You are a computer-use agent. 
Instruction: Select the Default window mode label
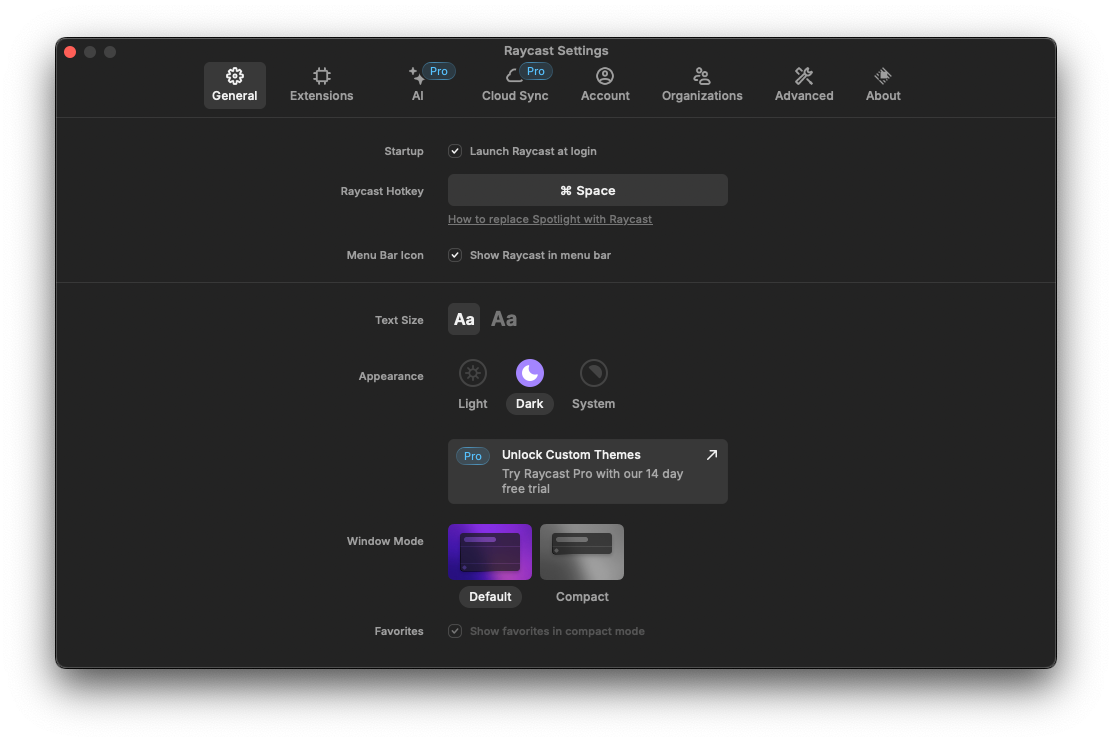tap(490, 597)
